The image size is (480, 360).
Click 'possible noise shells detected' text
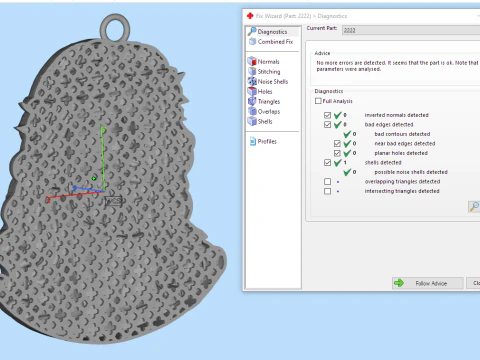click(411, 172)
